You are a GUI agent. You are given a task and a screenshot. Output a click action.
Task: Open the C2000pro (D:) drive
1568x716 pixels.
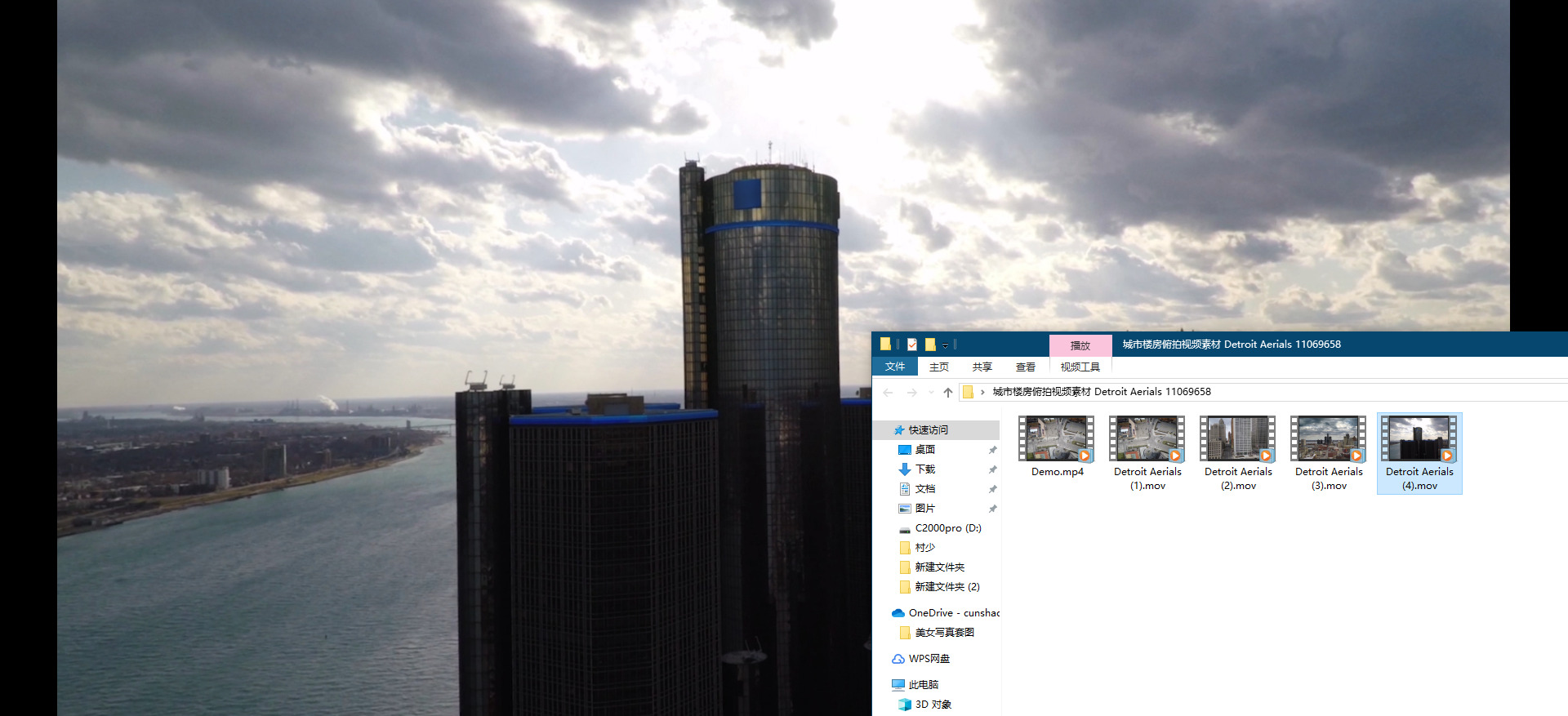tap(947, 528)
